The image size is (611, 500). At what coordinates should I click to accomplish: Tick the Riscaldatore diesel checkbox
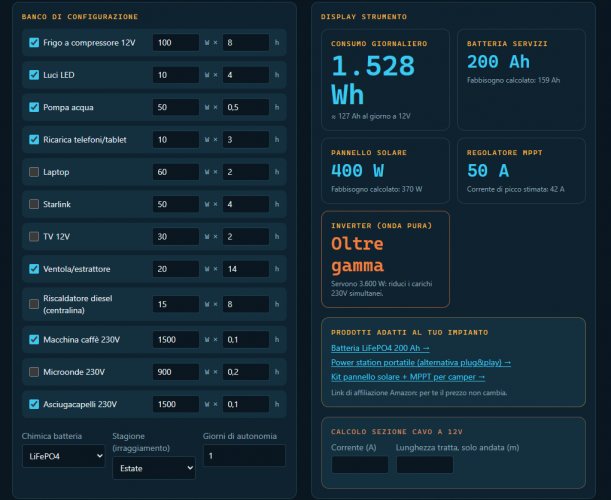34,304
